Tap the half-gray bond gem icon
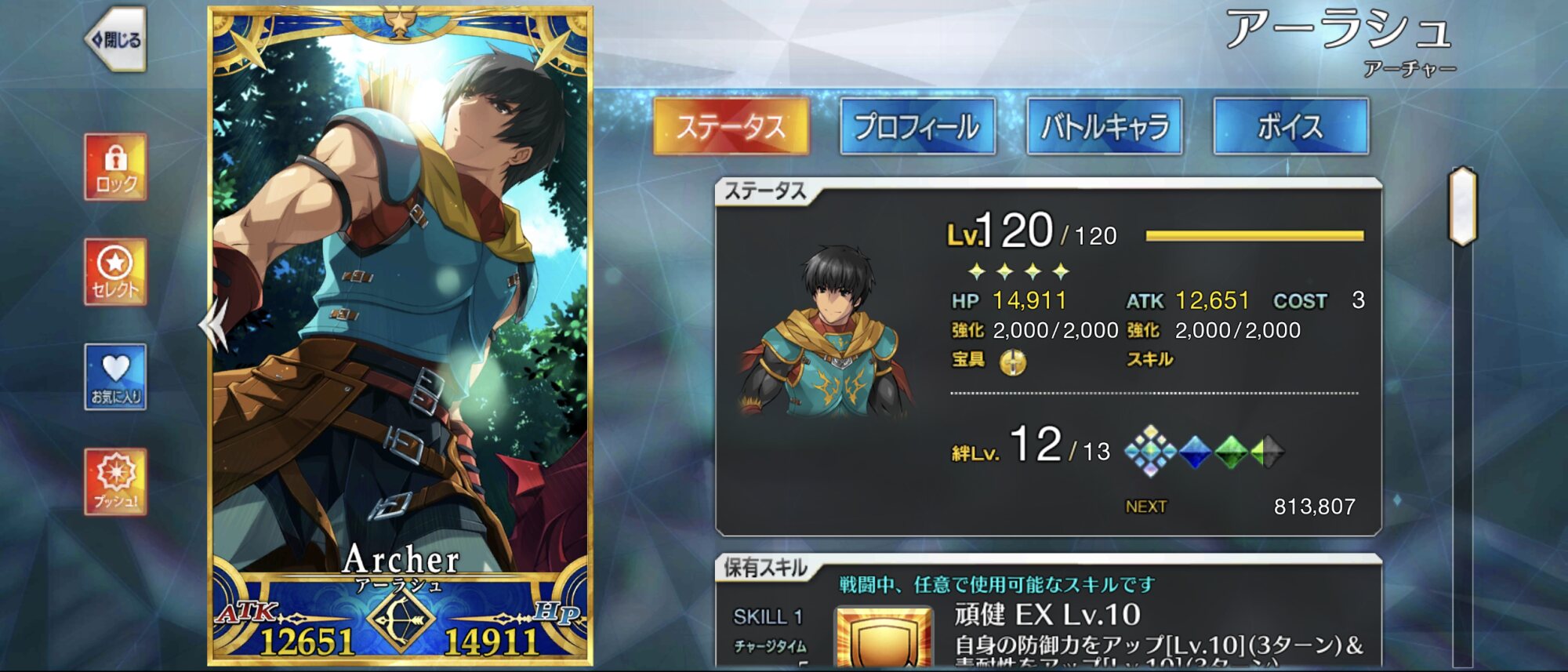Viewport: 1568px width, 672px height. pos(1268,452)
